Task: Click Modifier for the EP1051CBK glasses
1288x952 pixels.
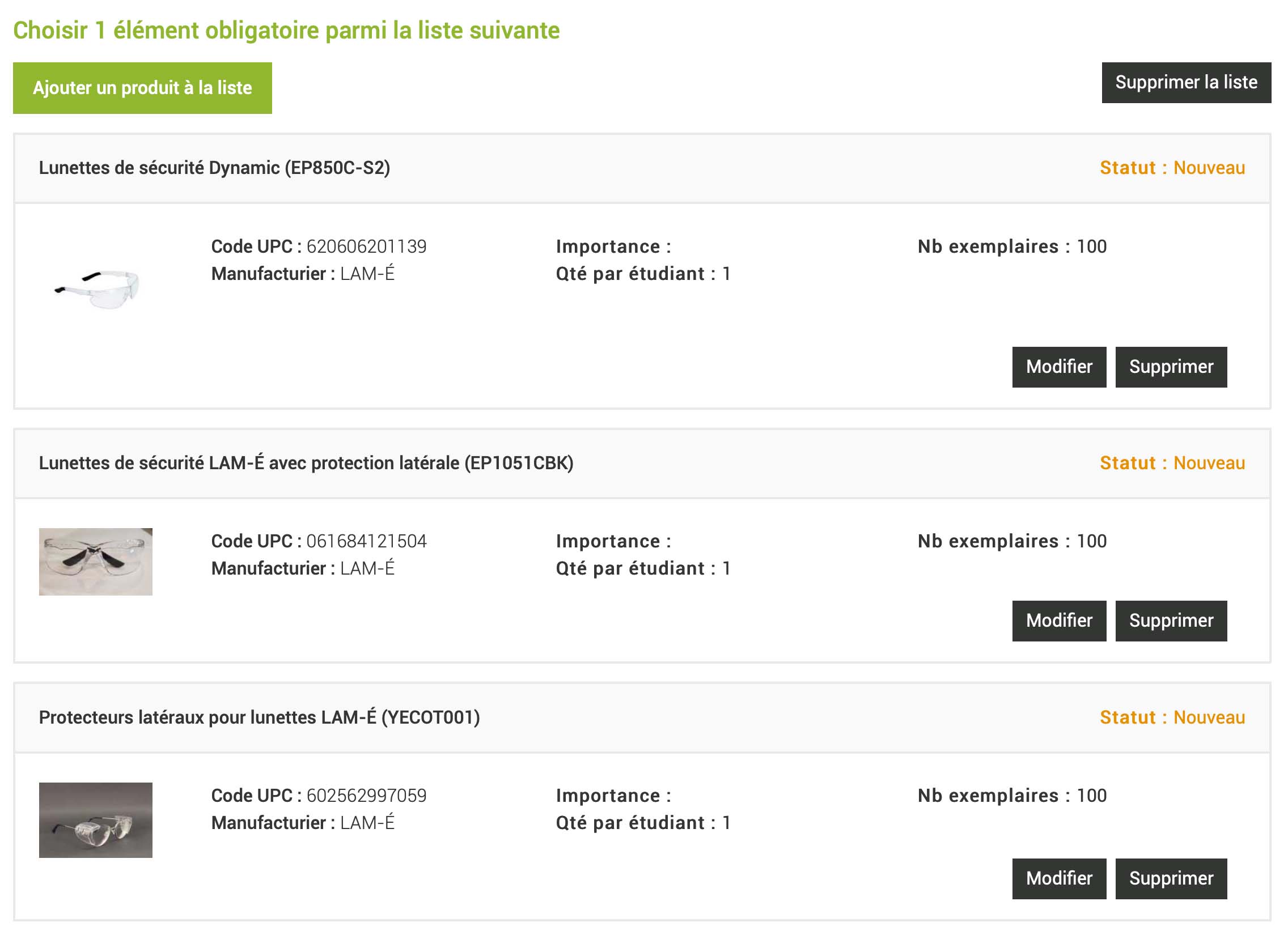Action: [1058, 620]
